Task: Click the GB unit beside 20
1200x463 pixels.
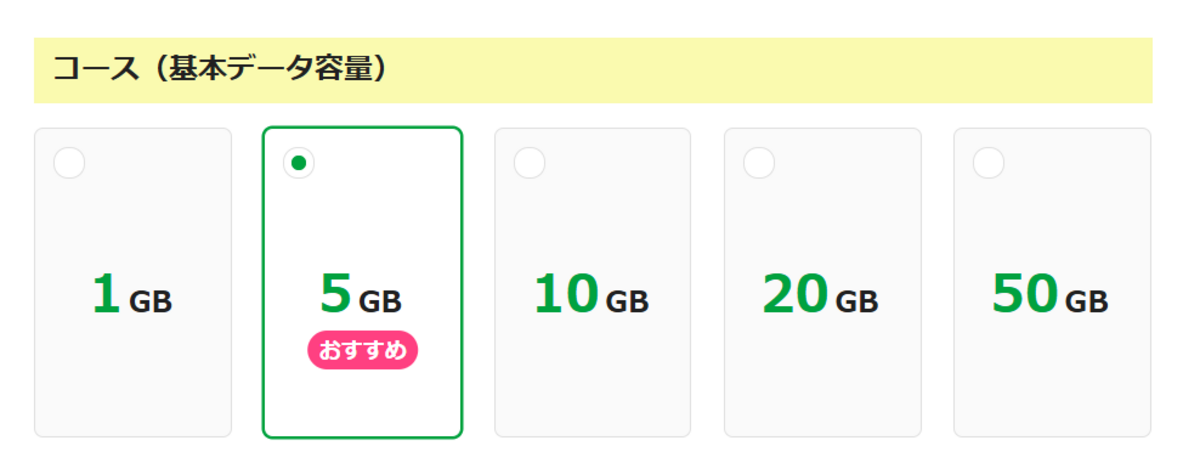Action: coord(857,300)
